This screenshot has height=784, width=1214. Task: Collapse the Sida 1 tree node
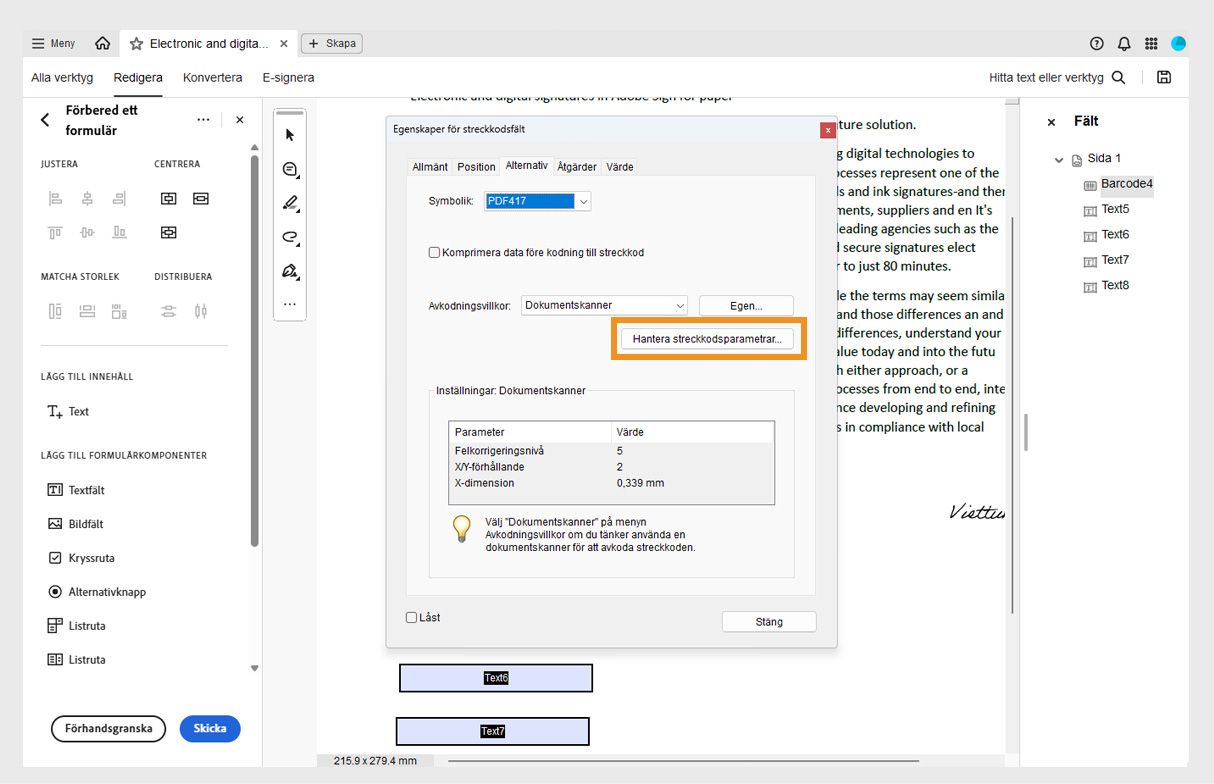point(1059,159)
